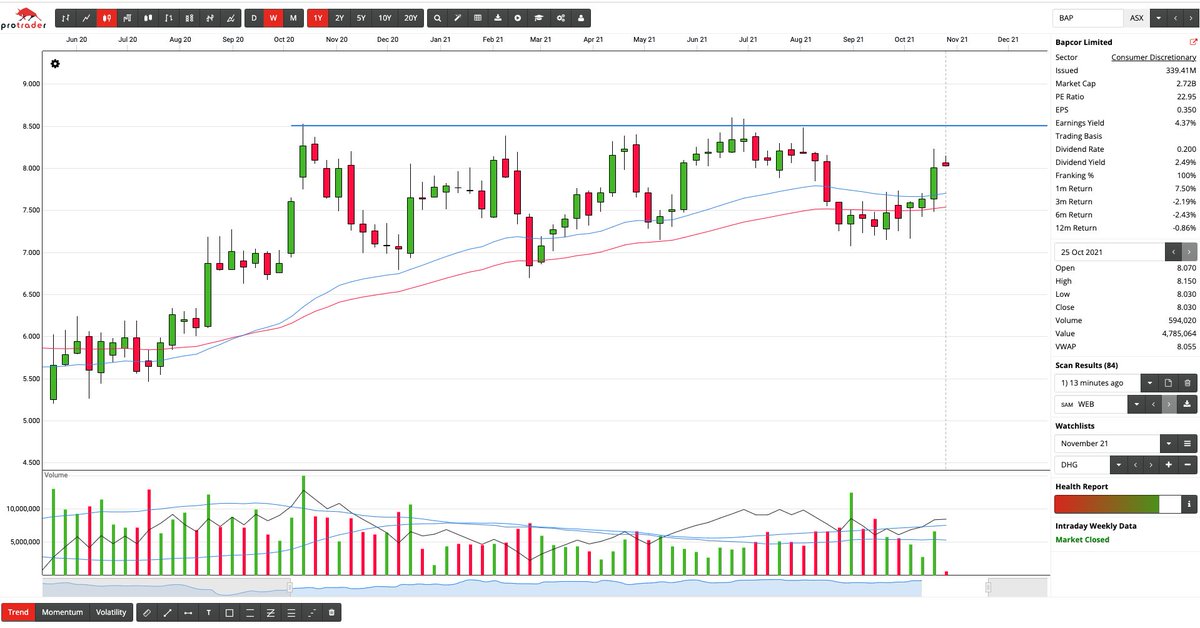Image resolution: width=1200 pixels, height=628 pixels.
Task: Download scan results via WEB row icon
Action: (1187, 404)
